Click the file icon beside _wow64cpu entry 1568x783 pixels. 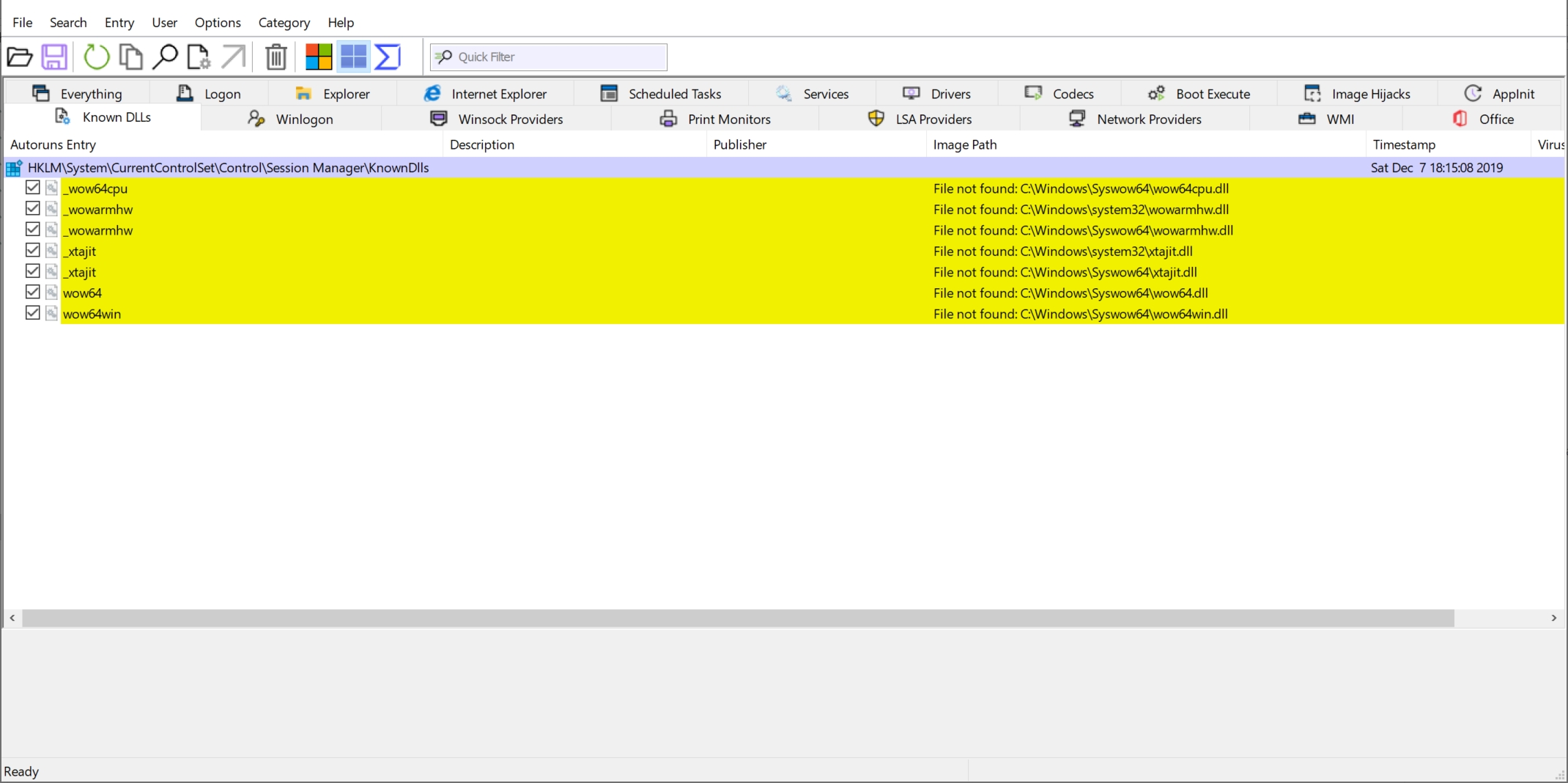[x=51, y=188]
